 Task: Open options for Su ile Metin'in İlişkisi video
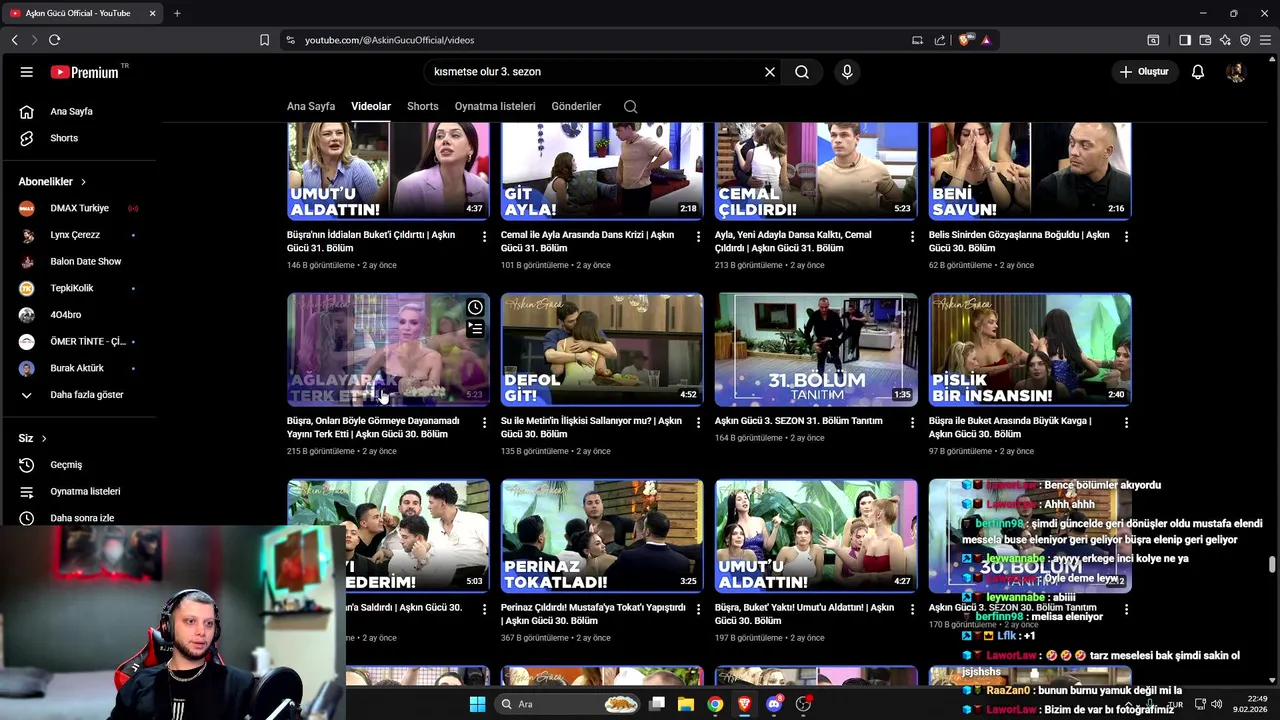tap(698, 423)
